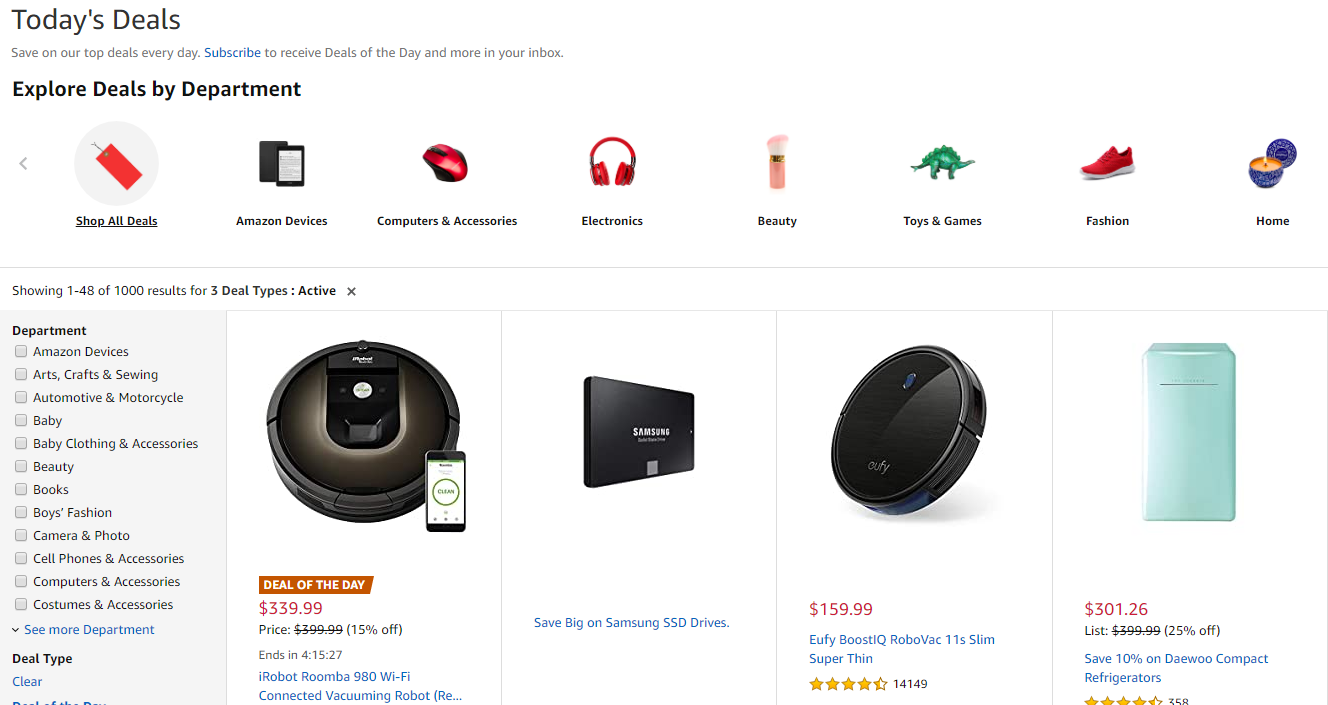Check the Amazon Devices department checkbox
Viewport: 1328px width, 705px height.
coord(21,352)
